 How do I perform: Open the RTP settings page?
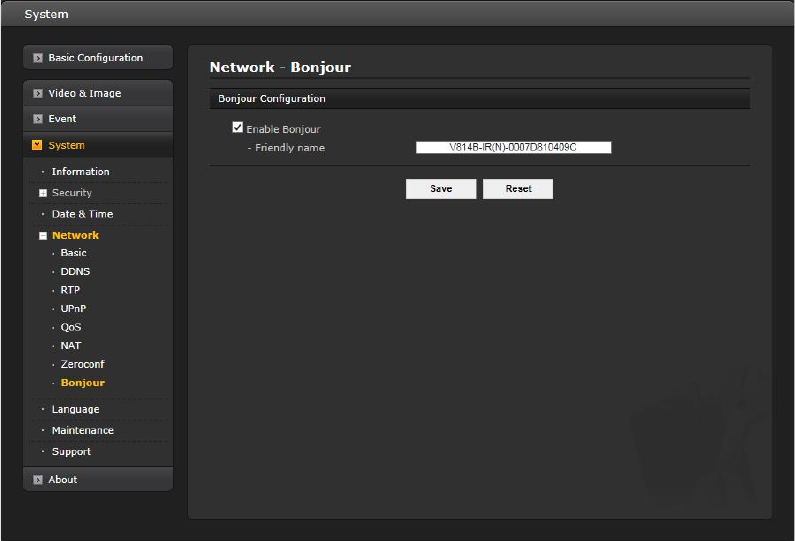coord(70,290)
